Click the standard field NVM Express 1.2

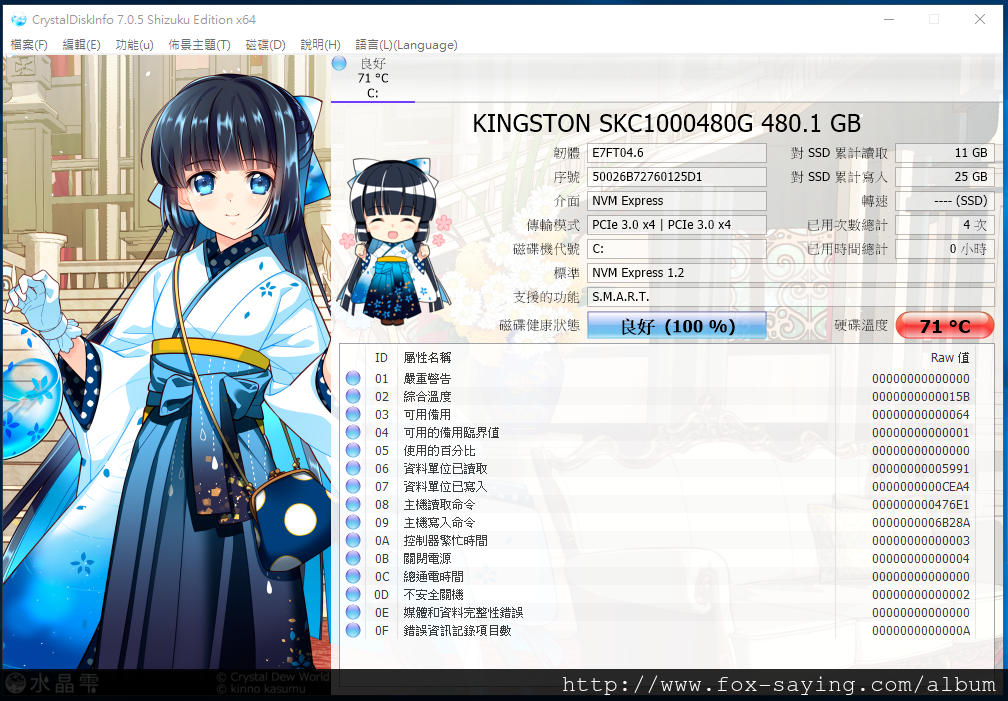(x=790, y=273)
